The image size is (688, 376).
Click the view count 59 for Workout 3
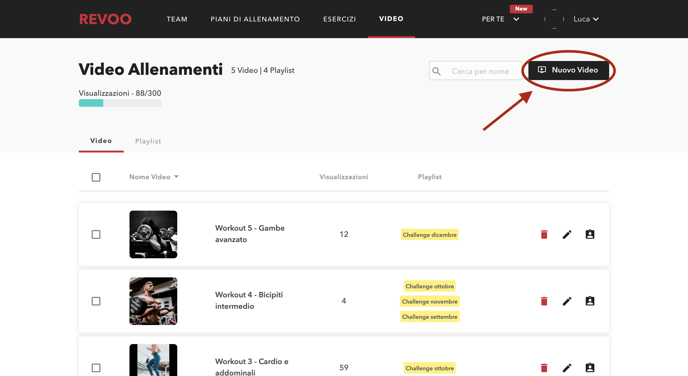pyautogui.click(x=344, y=368)
